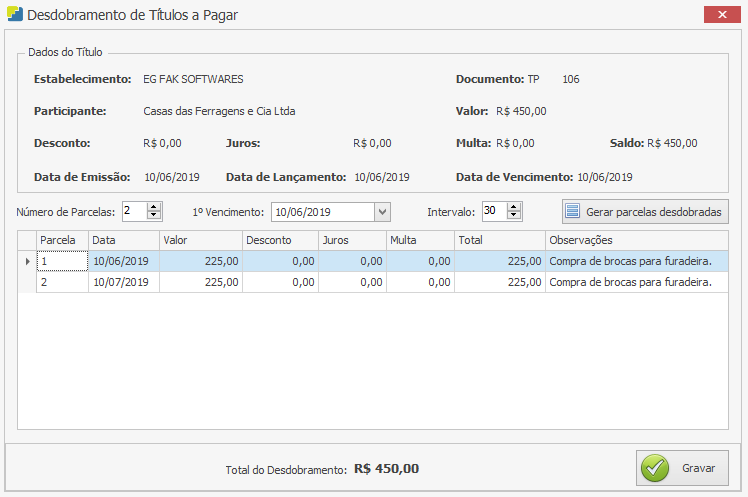
Task: Click the Valor column header
Action: tap(200, 240)
